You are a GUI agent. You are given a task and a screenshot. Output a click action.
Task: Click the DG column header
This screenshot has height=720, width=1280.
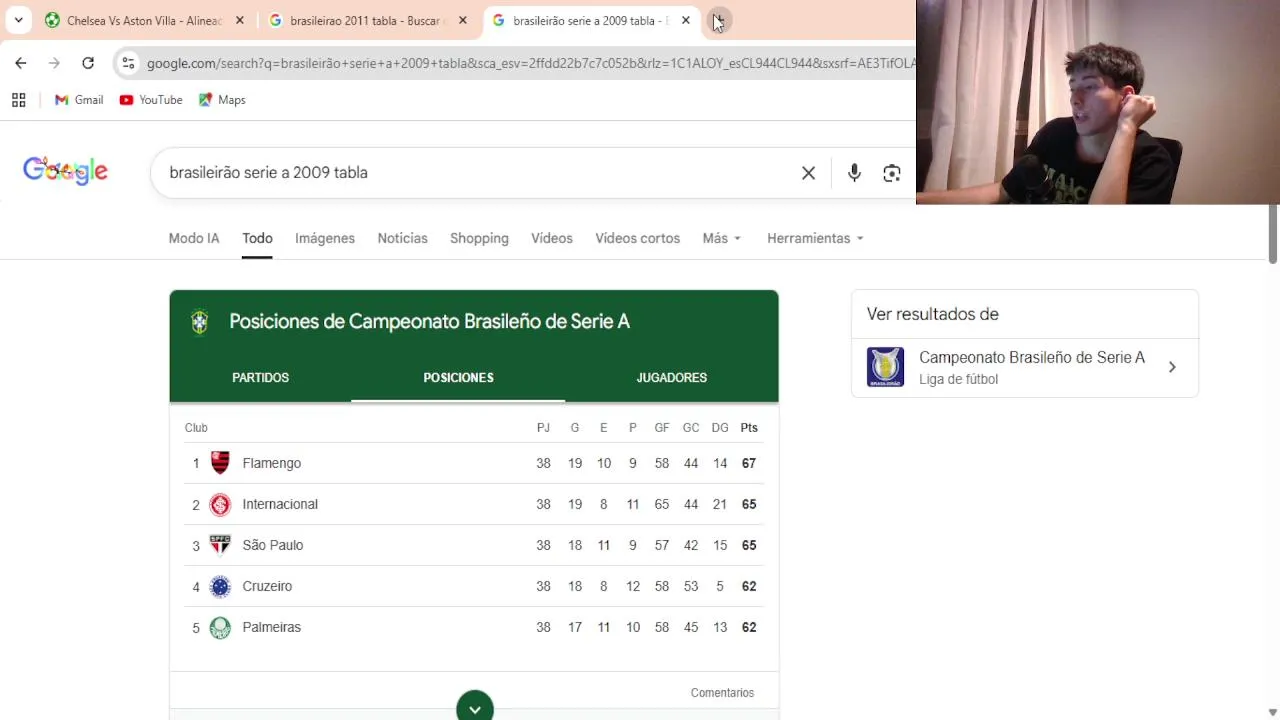[x=720, y=427]
